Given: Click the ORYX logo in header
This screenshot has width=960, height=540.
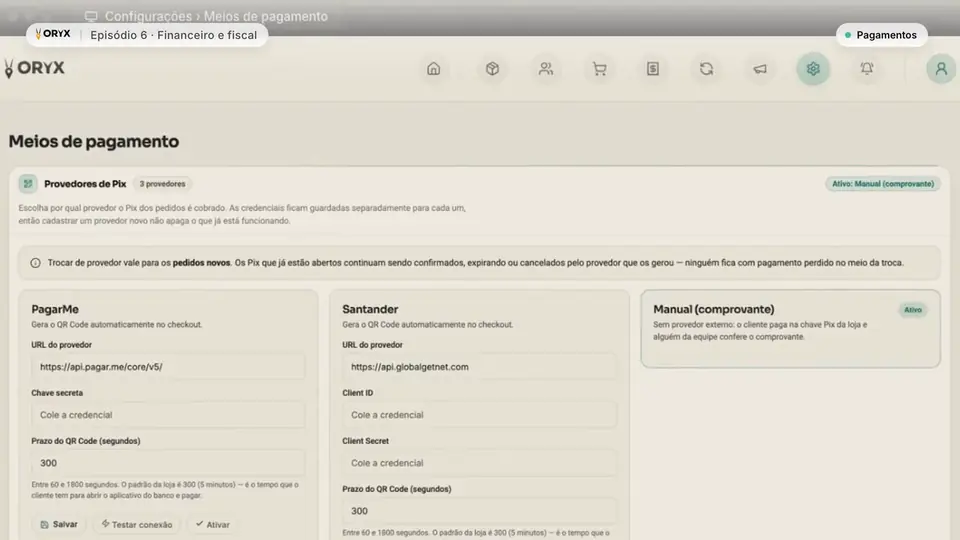Looking at the screenshot, I should 34,68.
